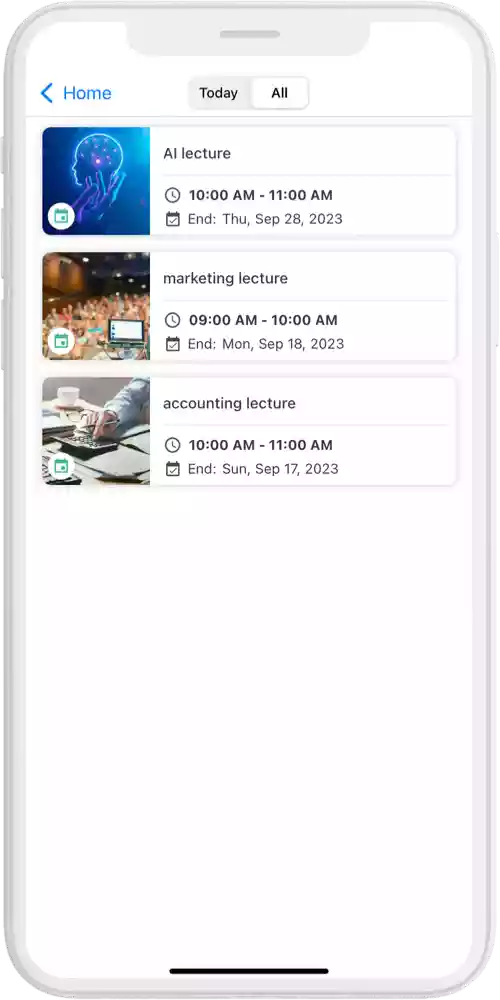Image resolution: width=500 pixels, height=1000 pixels.
Task: Click the end-date calendar icon for marketing lecture
Action: point(172,344)
